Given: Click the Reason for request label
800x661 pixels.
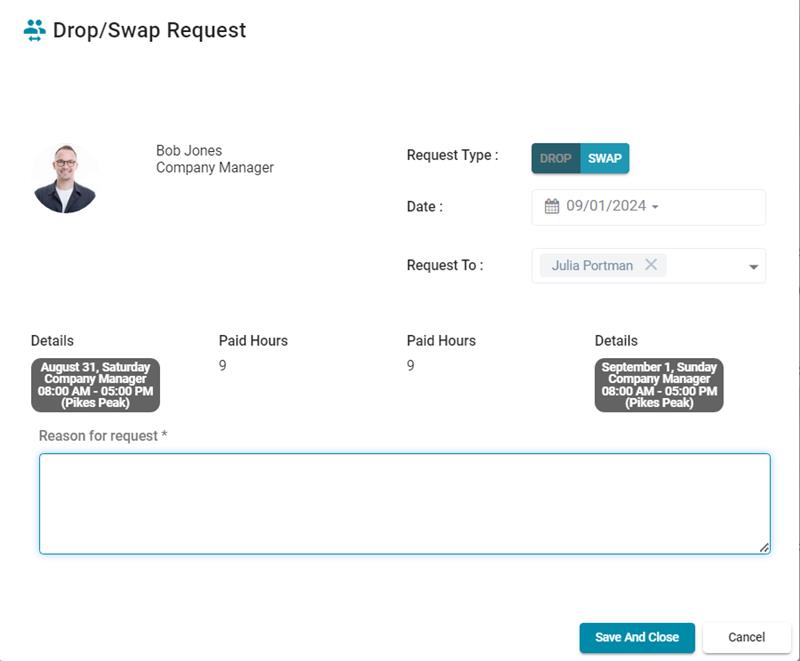Looking at the screenshot, I should [x=103, y=436].
